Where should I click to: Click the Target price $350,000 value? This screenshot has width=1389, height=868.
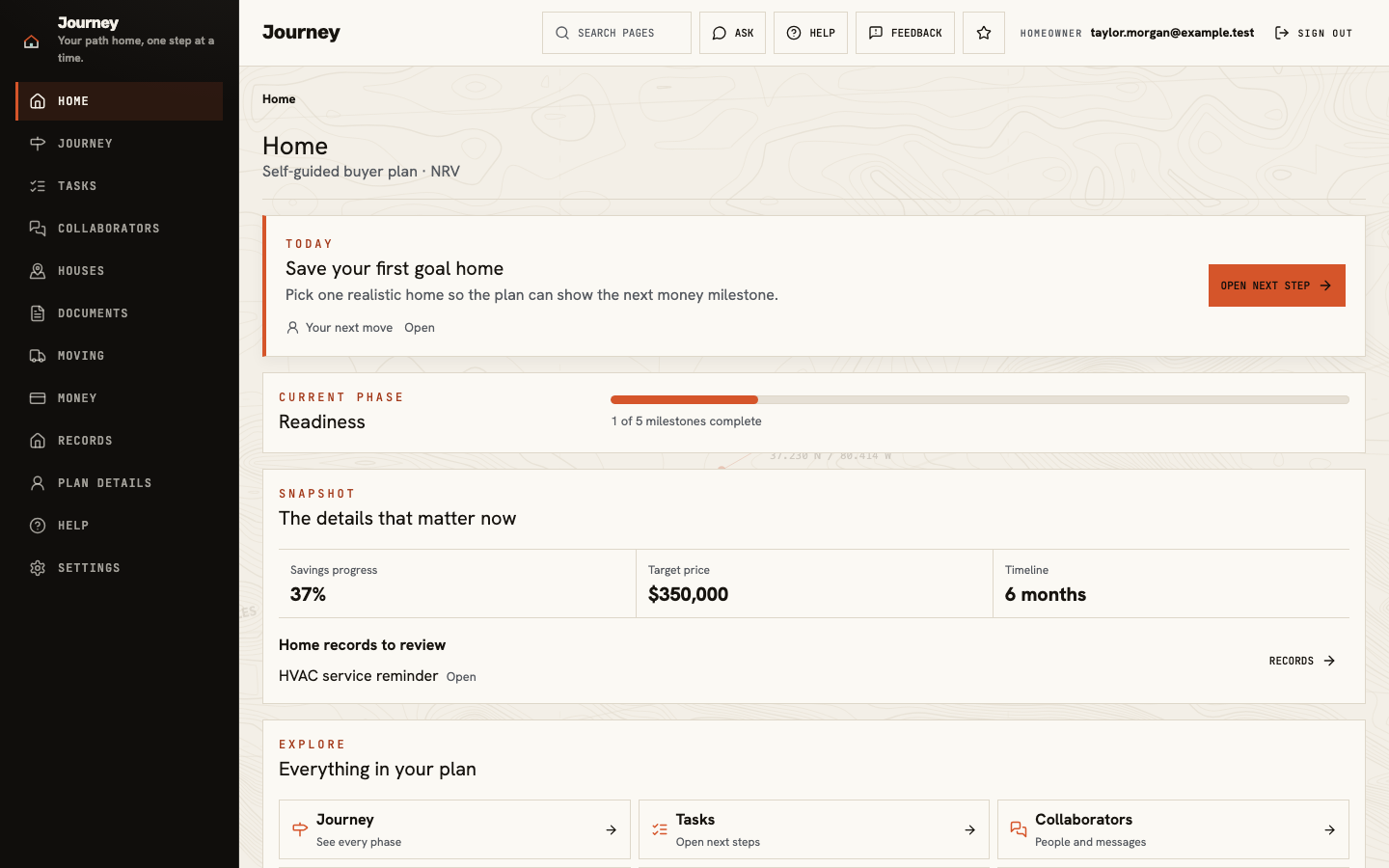(688, 594)
